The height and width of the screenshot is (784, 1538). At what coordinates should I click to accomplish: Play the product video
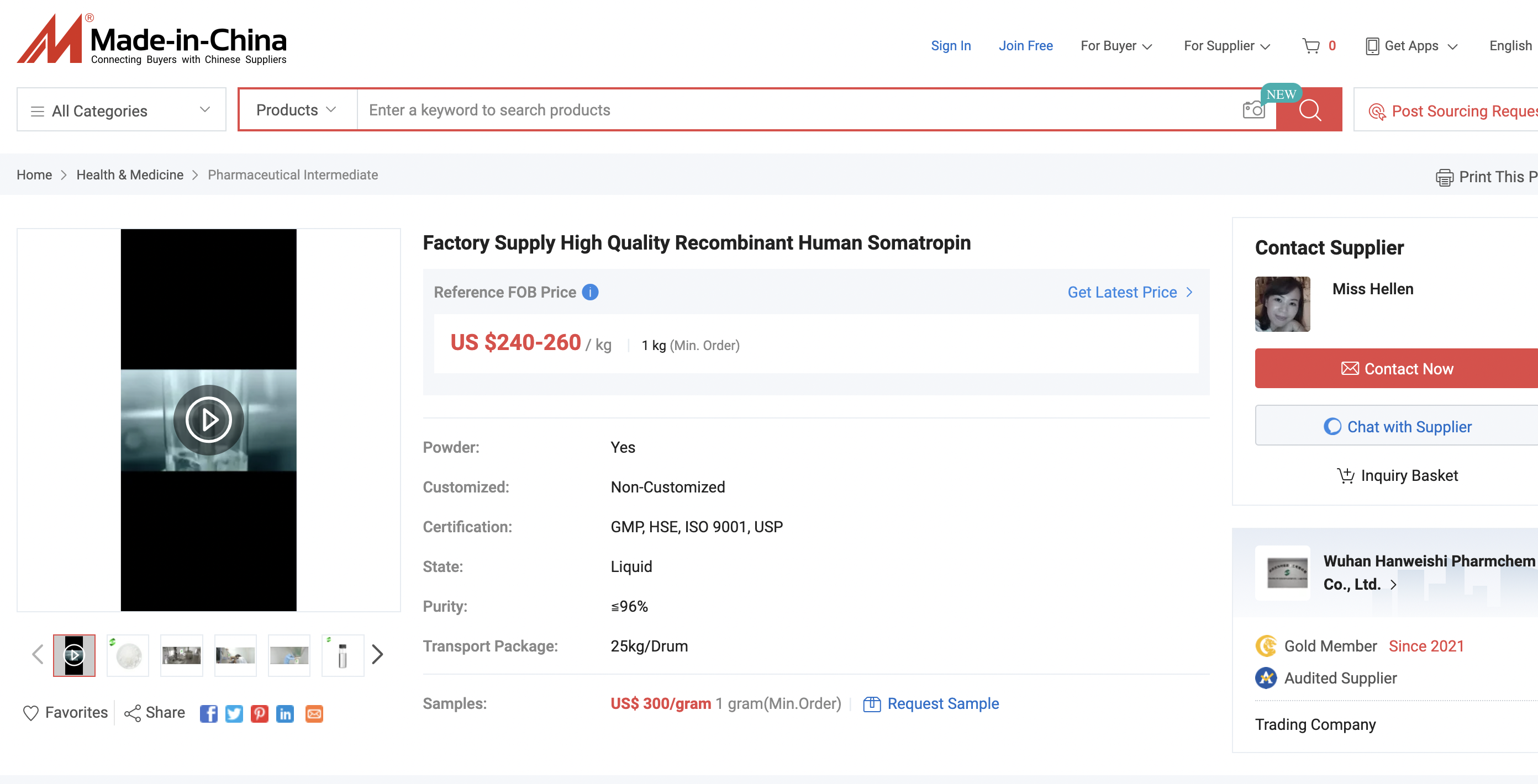tap(208, 420)
